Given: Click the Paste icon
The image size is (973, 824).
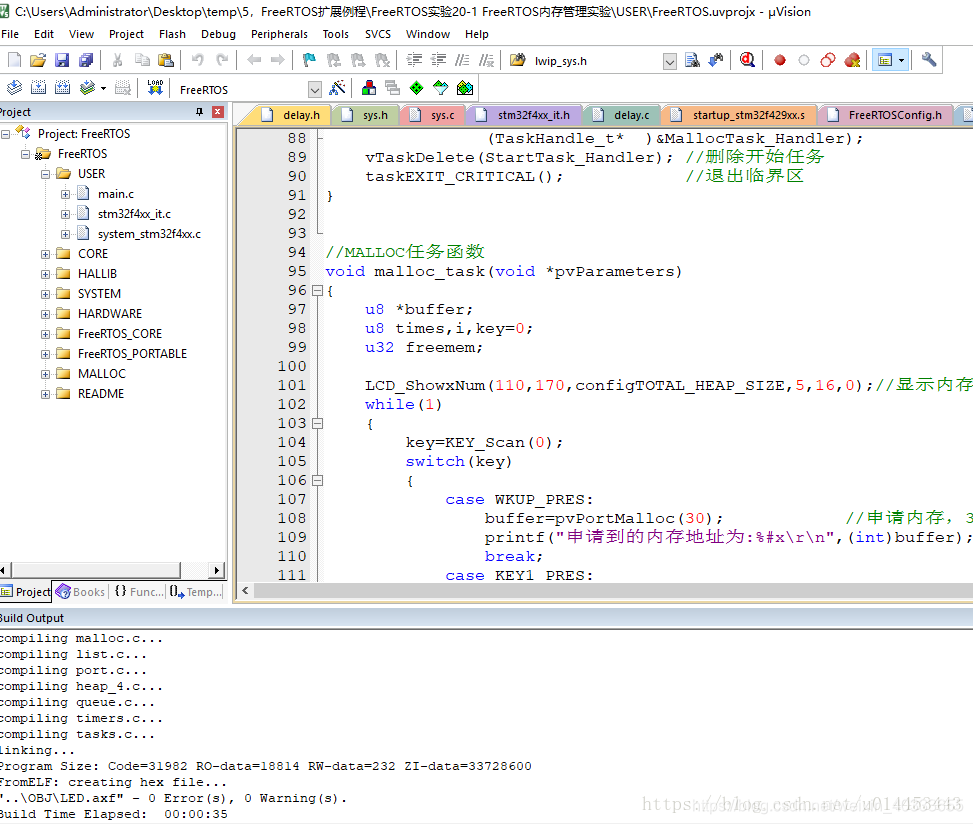Looking at the screenshot, I should [x=166, y=60].
